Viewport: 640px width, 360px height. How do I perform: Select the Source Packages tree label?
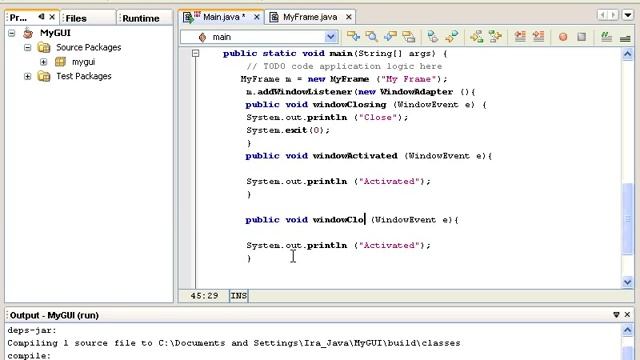[89, 47]
